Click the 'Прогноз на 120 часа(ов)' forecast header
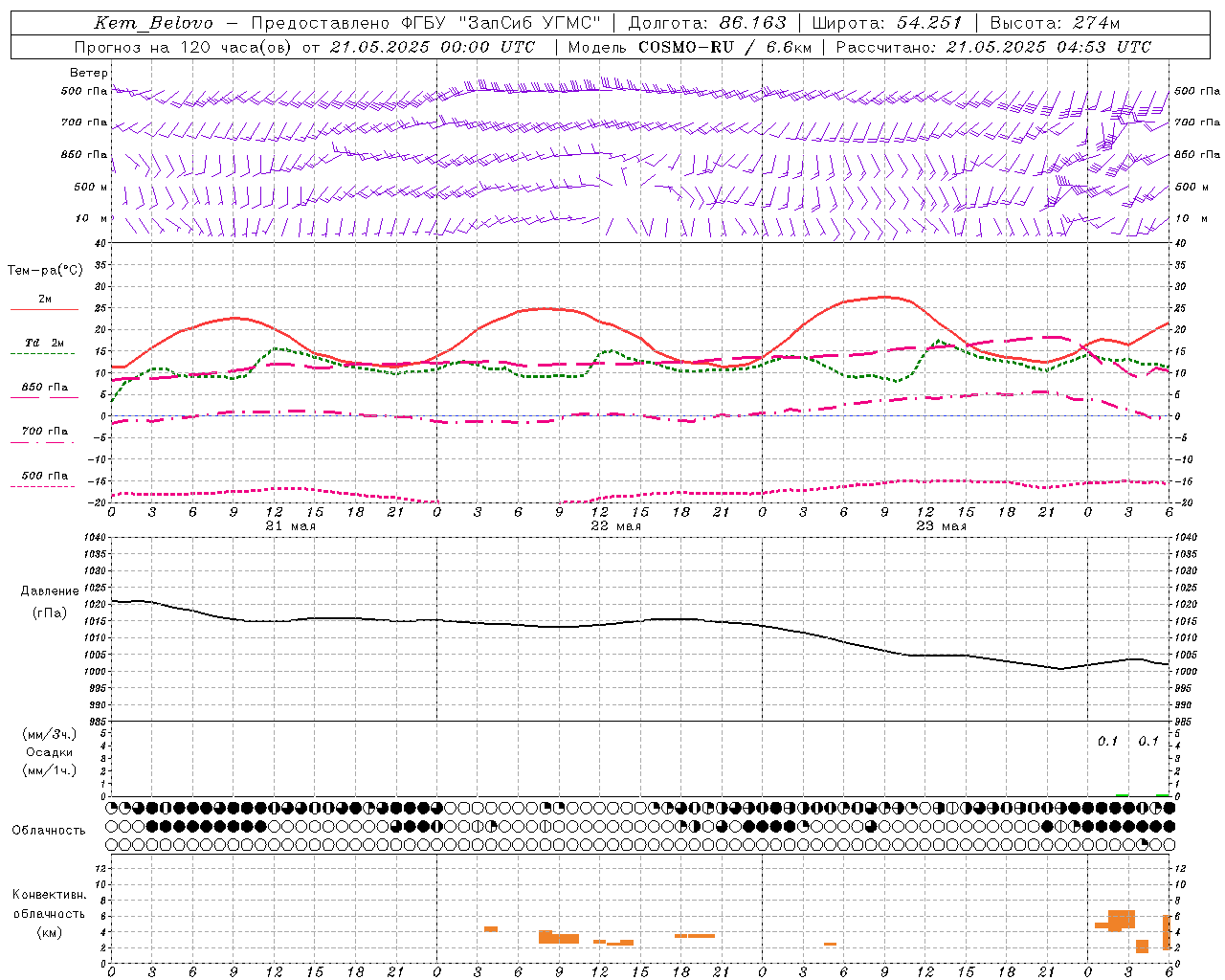1225x980 pixels. (x=185, y=47)
